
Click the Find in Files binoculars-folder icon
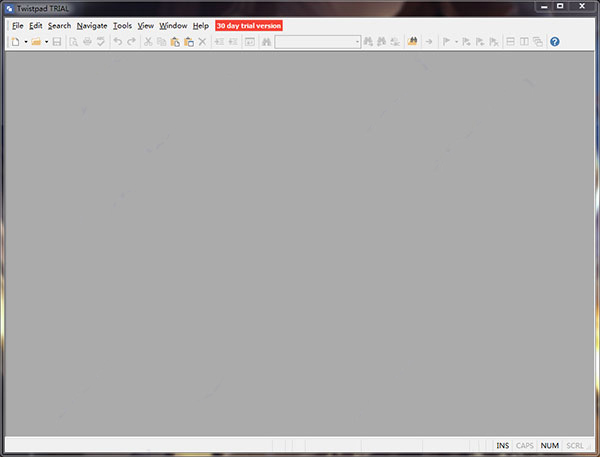tap(412, 41)
